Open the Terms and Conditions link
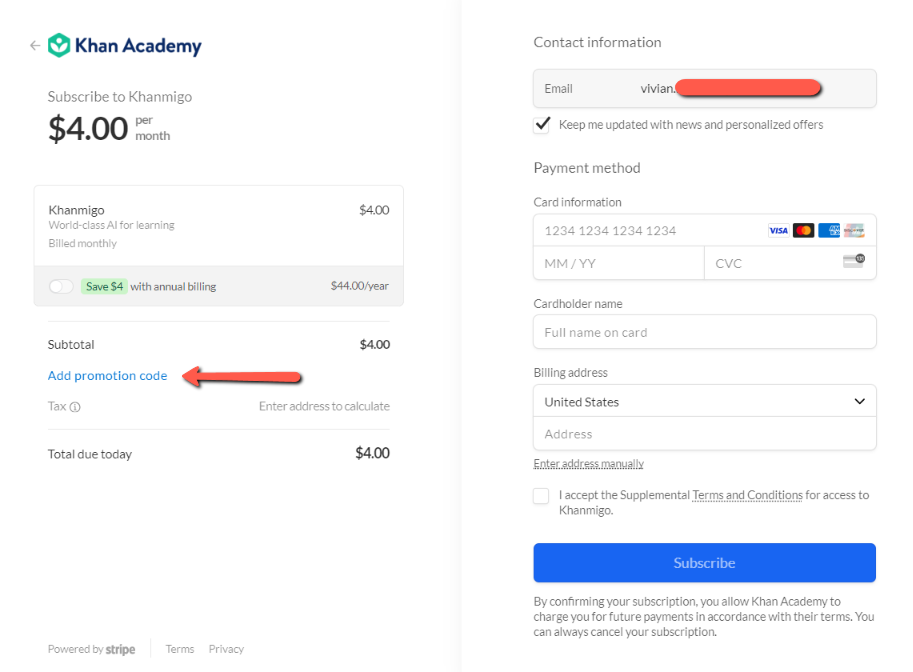Viewport: 913px width, 672px height. pyautogui.click(x=747, y=495)
